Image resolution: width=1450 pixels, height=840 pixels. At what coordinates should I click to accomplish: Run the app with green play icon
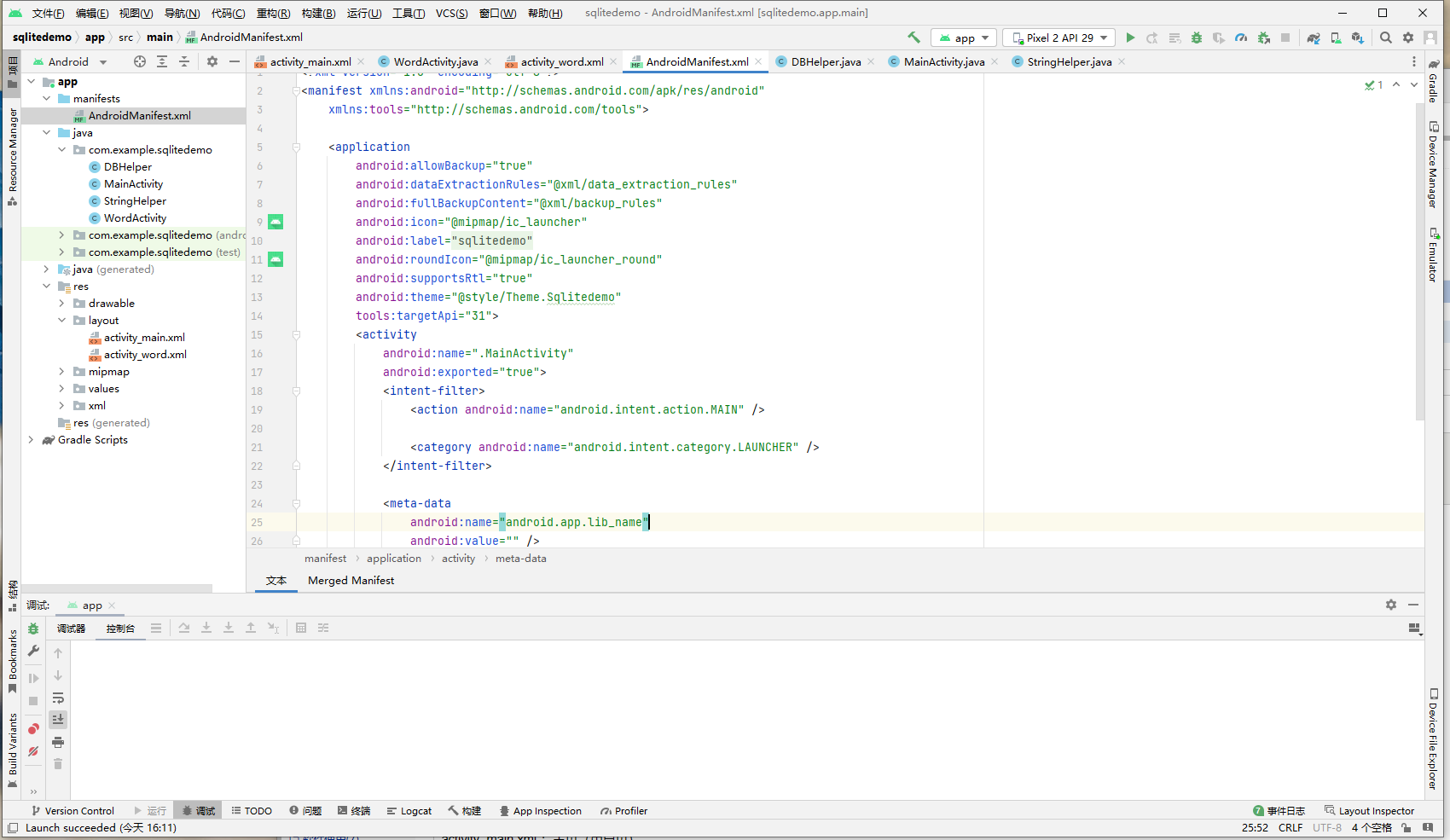click(x=1130, y=38)
